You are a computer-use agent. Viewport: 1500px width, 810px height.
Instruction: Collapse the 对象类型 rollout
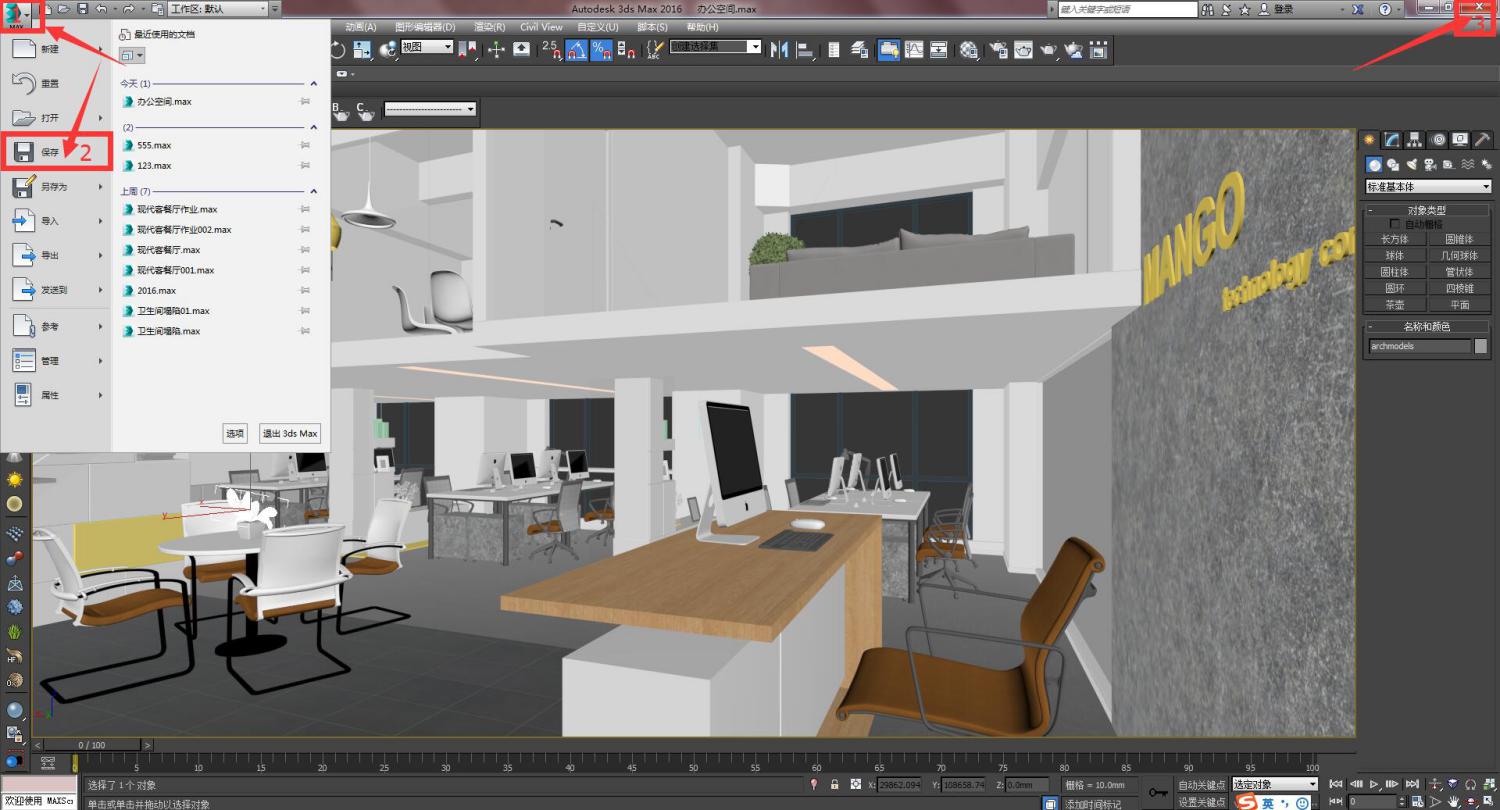[x=1426, y=210]
